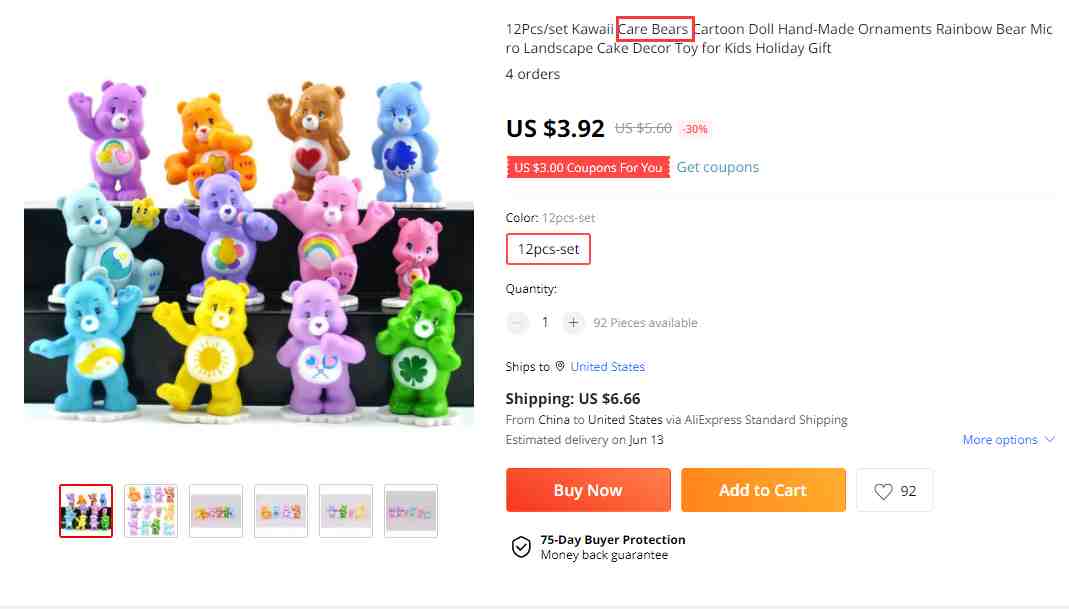Select the fourth product thumbnail

281,511
